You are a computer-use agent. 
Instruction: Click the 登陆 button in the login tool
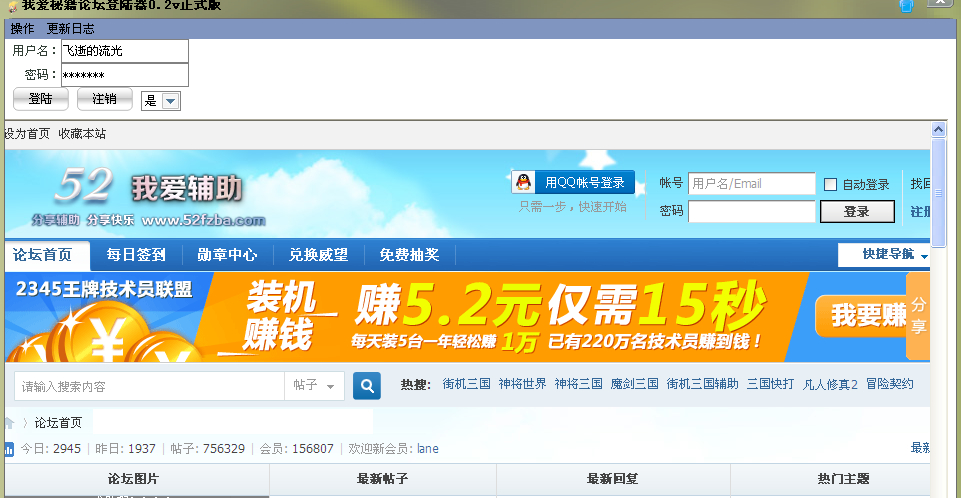[x=40, y=99]
